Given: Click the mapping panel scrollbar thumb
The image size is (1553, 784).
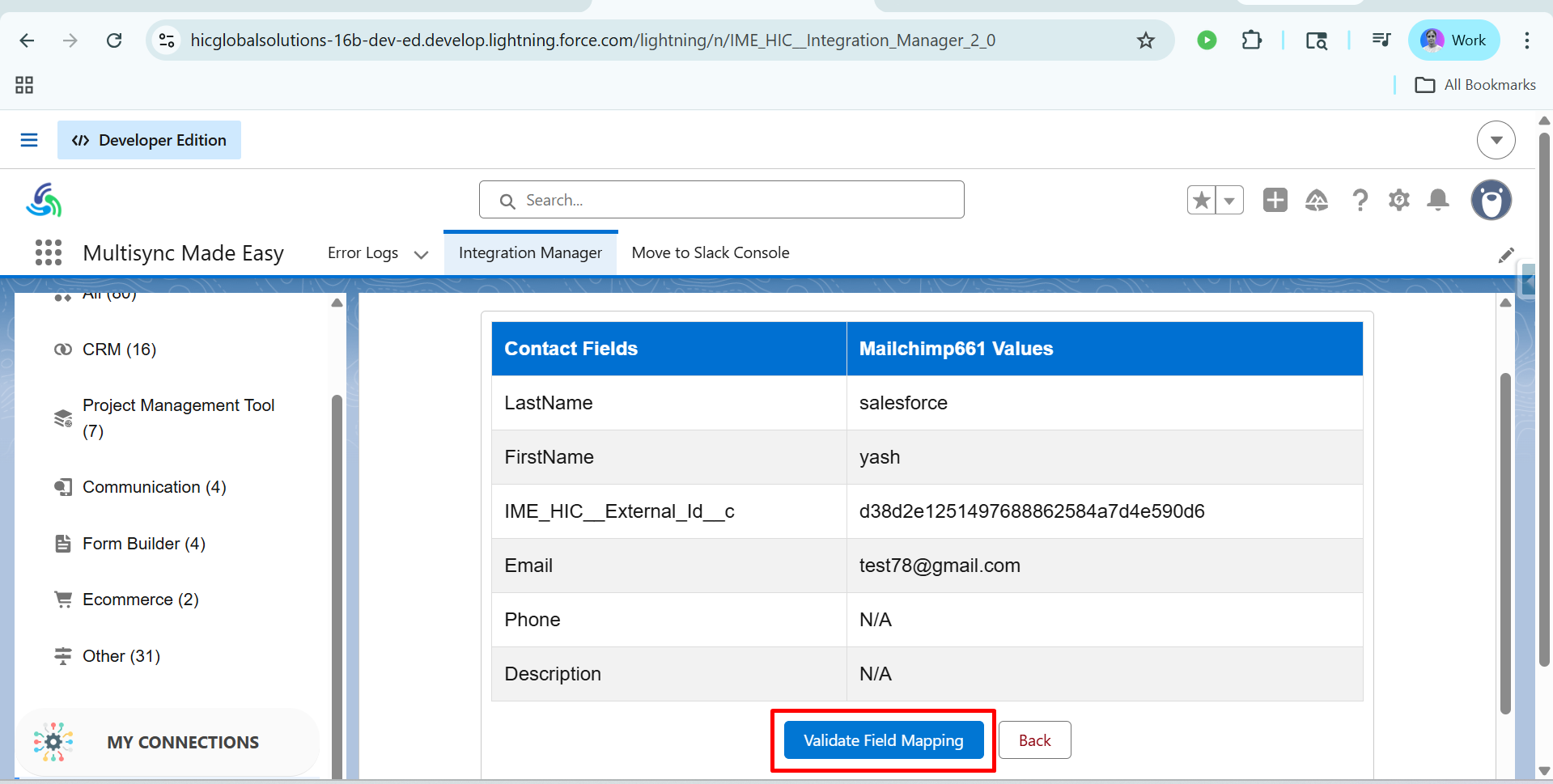Looking at the screenshot, I should [x=1505, y=543].
